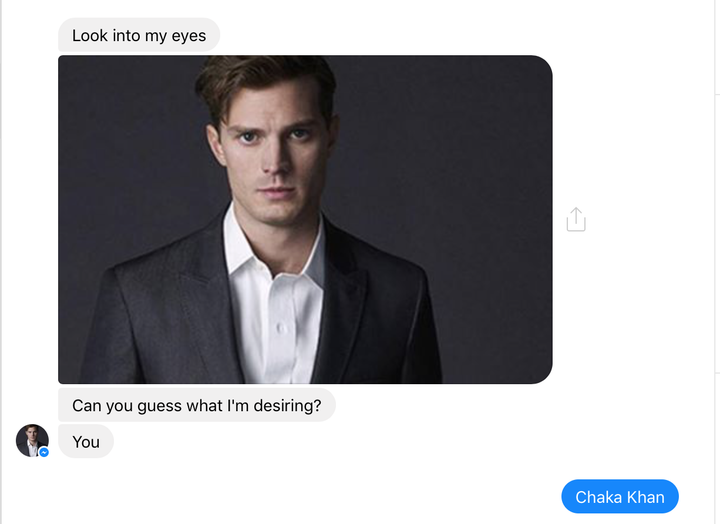Open the sender's round profile avatar
The width and height of the screenshot is (720, 524).
pos(32,440)
